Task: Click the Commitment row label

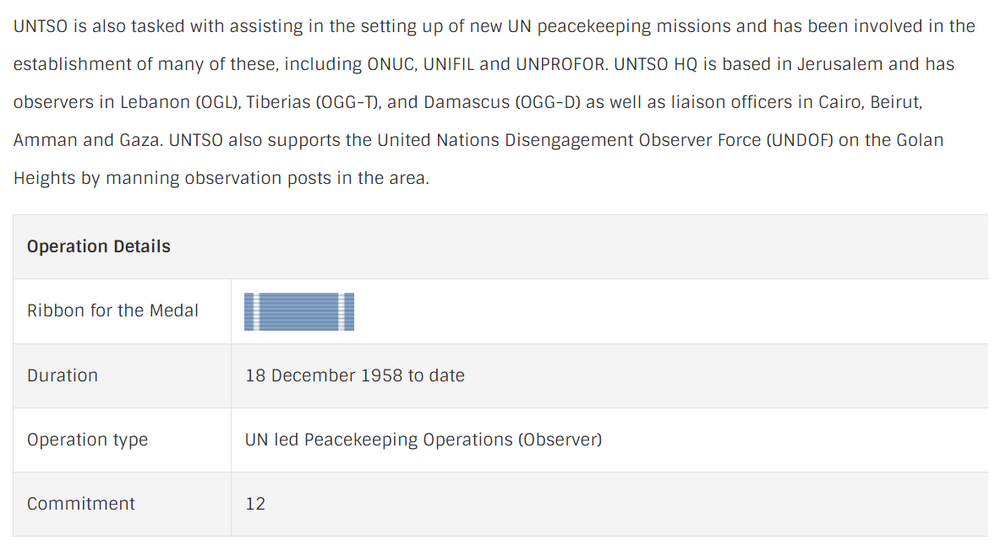Action: click(x=81, y=504)
